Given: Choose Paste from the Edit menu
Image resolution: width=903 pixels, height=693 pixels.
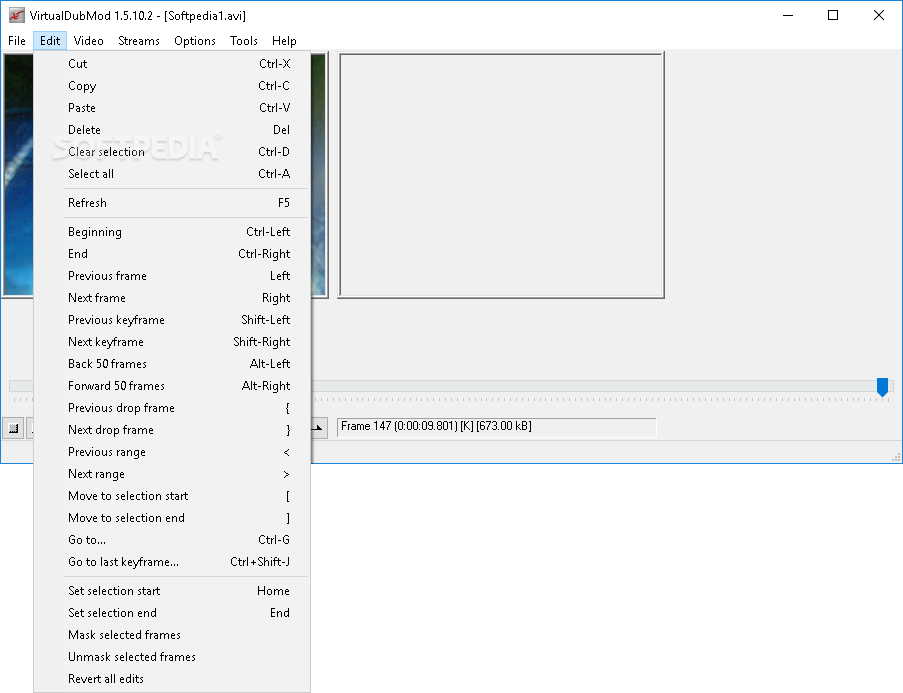Looking at the screenshot, I should point(172,108).
